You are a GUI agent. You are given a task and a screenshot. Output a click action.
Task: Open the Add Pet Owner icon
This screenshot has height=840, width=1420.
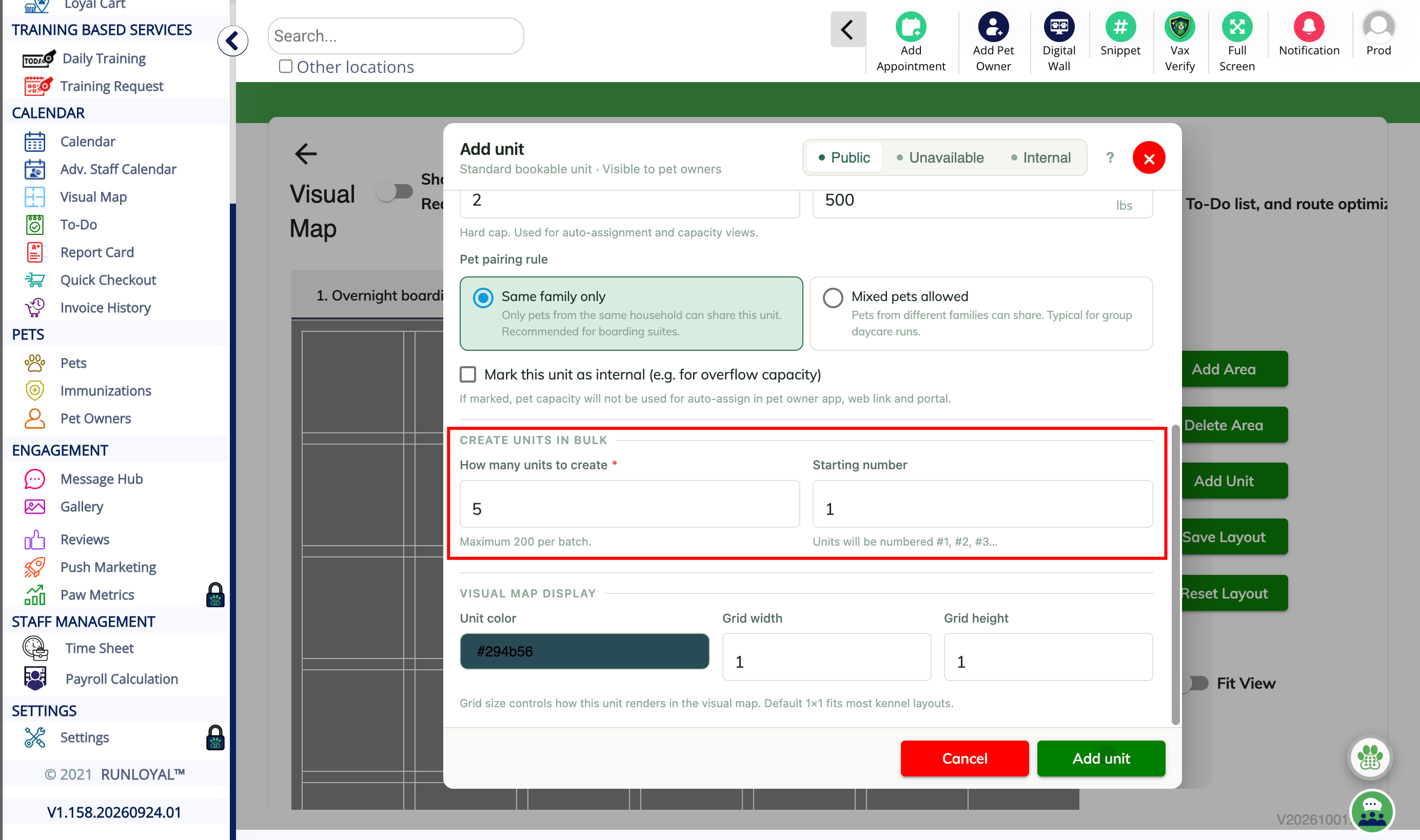993,26
